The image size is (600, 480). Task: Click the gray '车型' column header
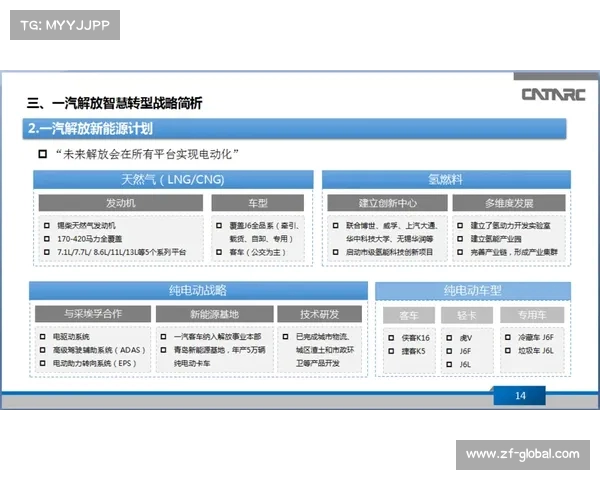[x=258, y=203]
